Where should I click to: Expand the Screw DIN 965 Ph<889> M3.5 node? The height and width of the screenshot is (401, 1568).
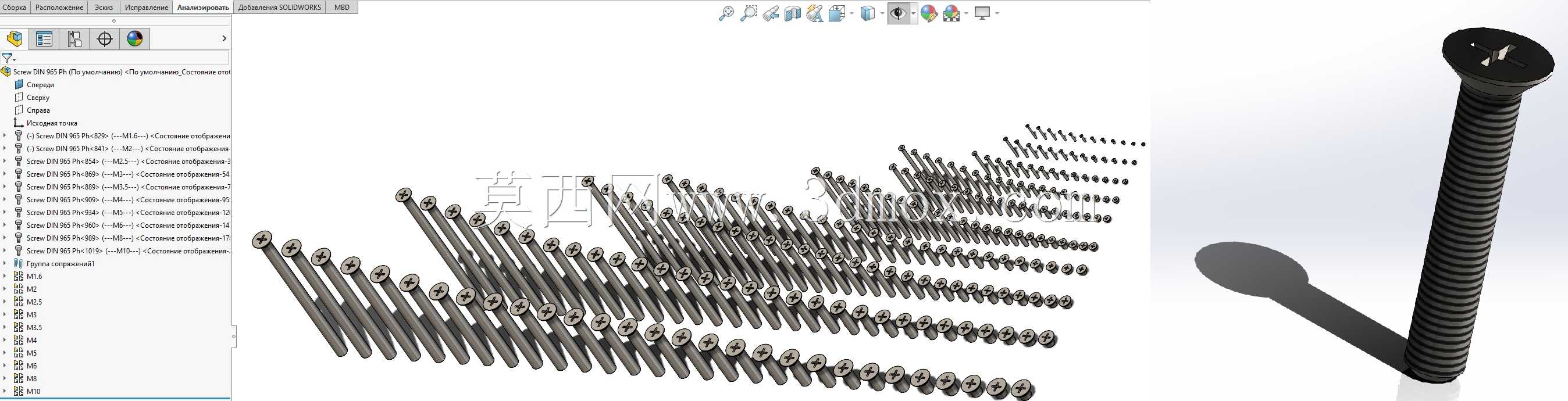pos(5,187)
